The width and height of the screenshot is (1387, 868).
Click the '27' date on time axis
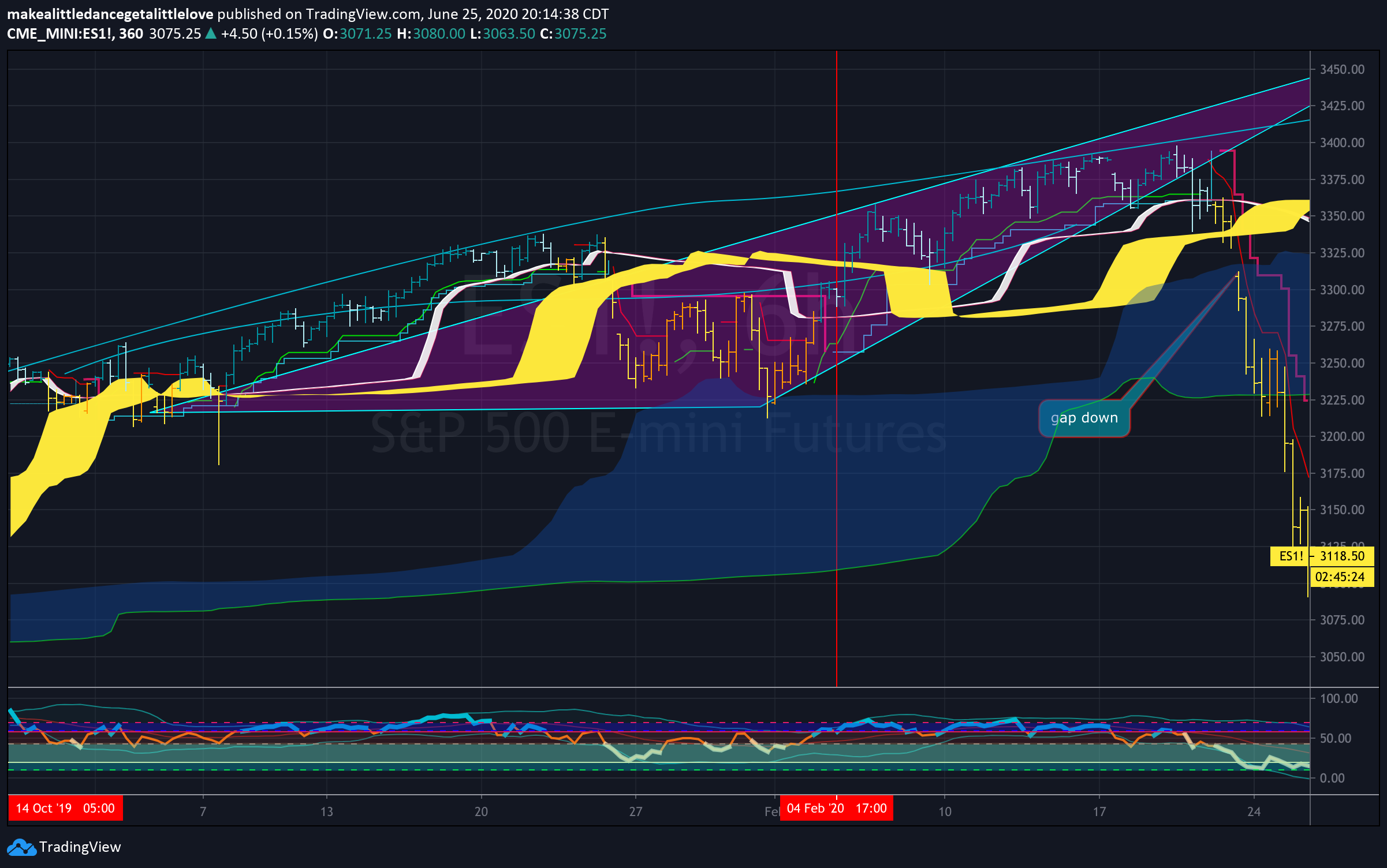click(x=635, y=811)
